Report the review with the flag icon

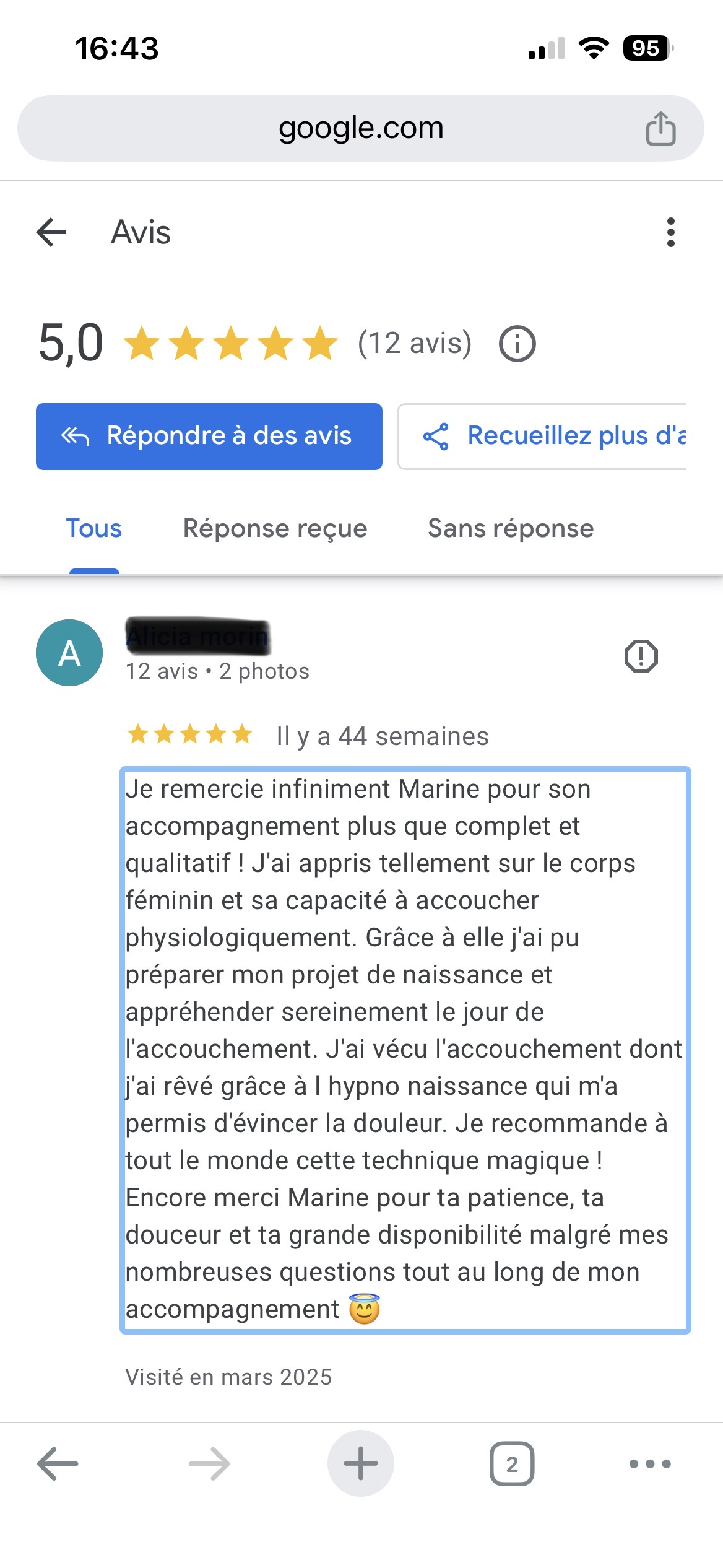tap(641, 656)
